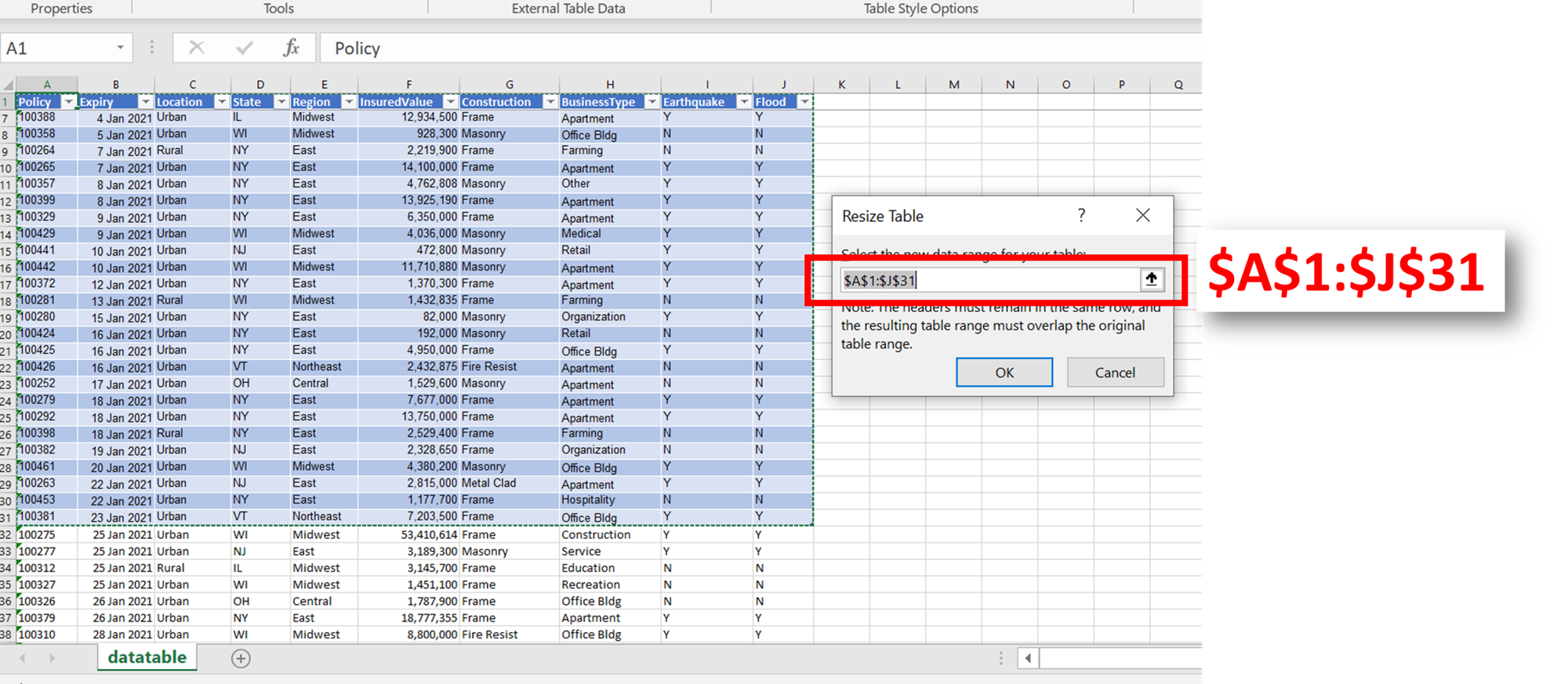Image resolution: width=1568 pixels, height=684 pixels.
Task: Open the Name Box dropdown arrow
Action: tap(120, 48)
